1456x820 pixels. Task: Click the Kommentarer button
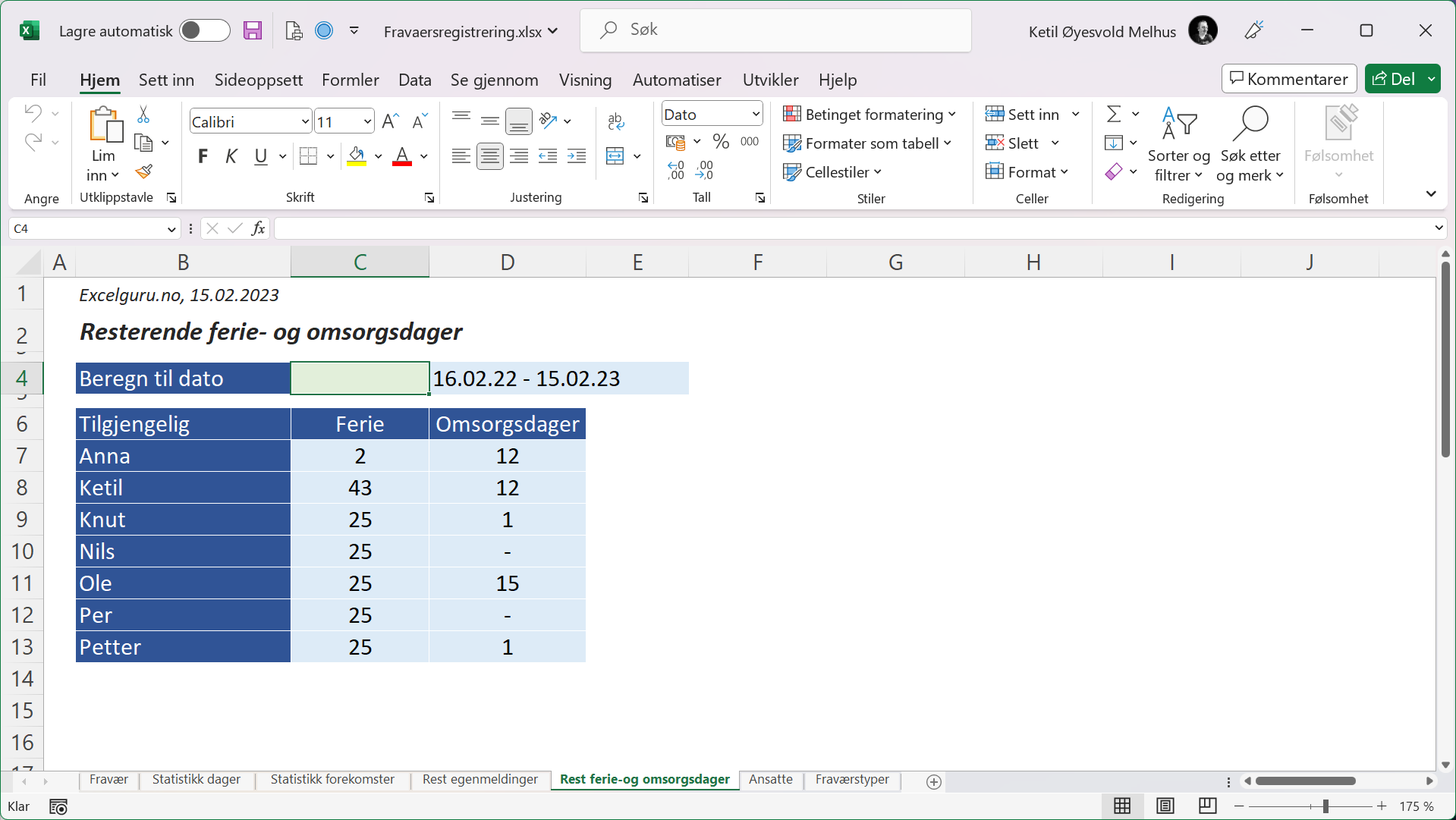tap(1289, 79)
